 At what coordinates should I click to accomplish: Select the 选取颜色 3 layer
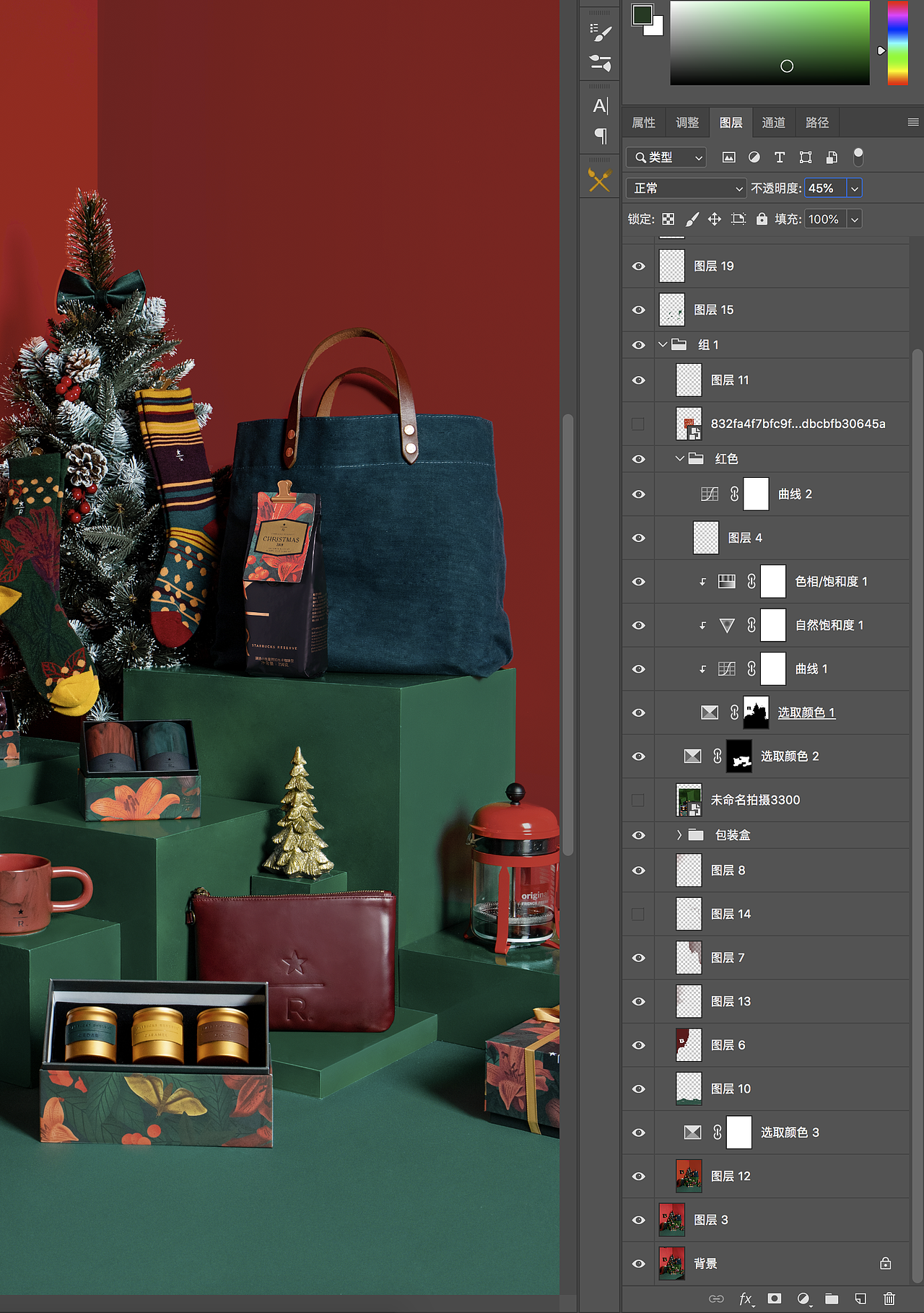[766, 1133]
